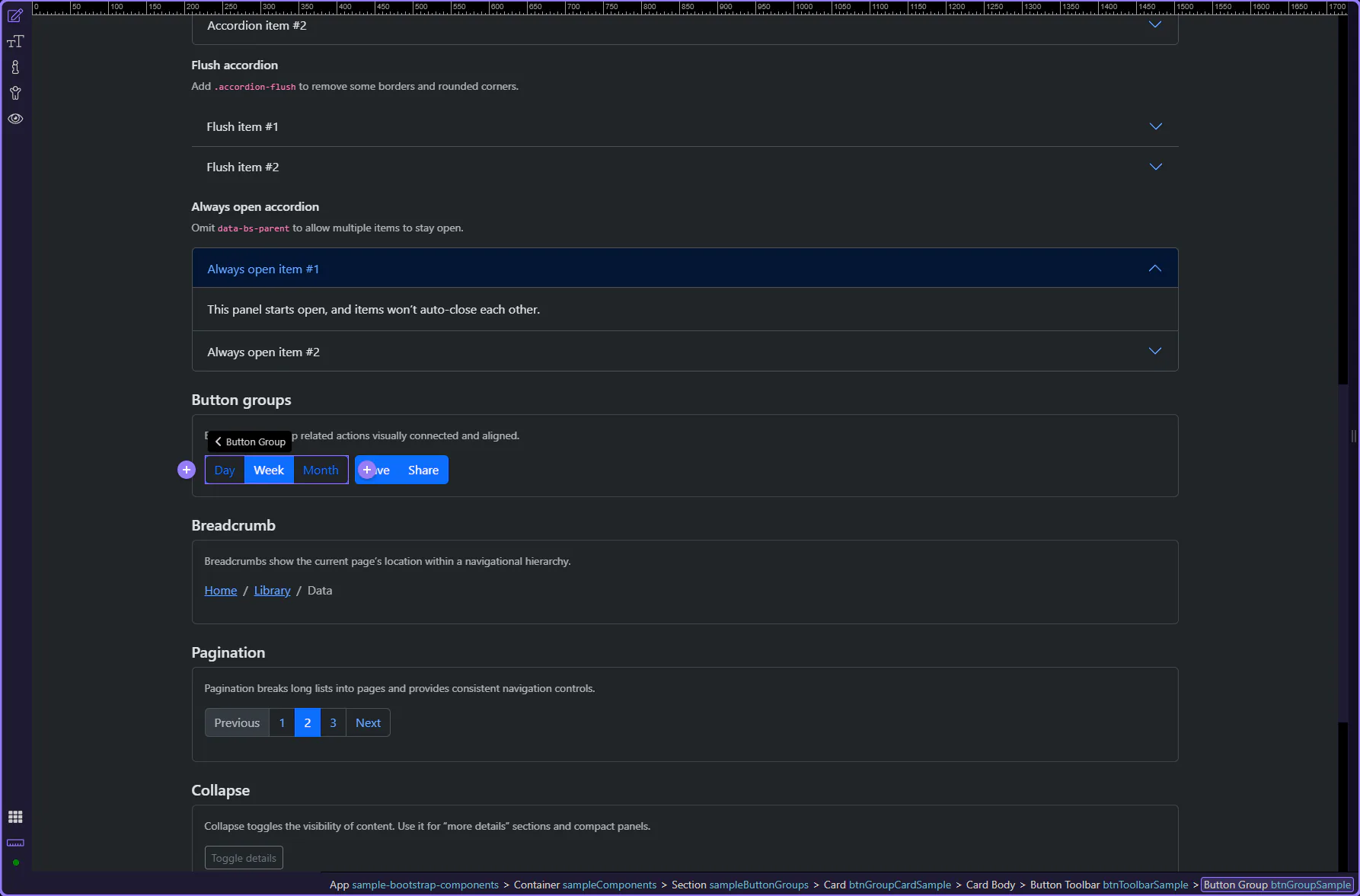Viewport: 1360px width, 896px height.
Task: Click the person with raised arms icon
Action: (15, 94)
